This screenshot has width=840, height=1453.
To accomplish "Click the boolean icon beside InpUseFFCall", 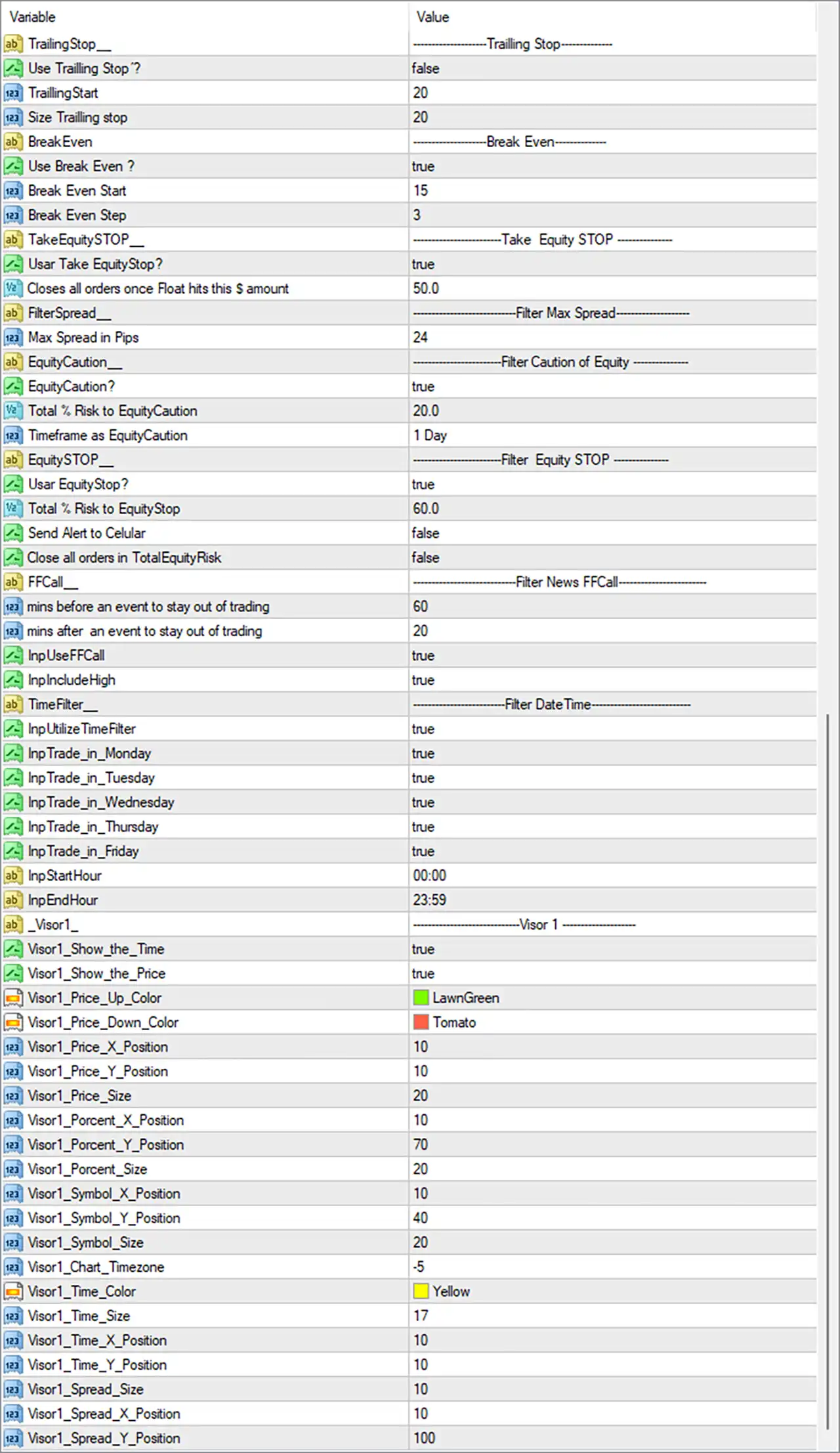I will tap(12, 655).
